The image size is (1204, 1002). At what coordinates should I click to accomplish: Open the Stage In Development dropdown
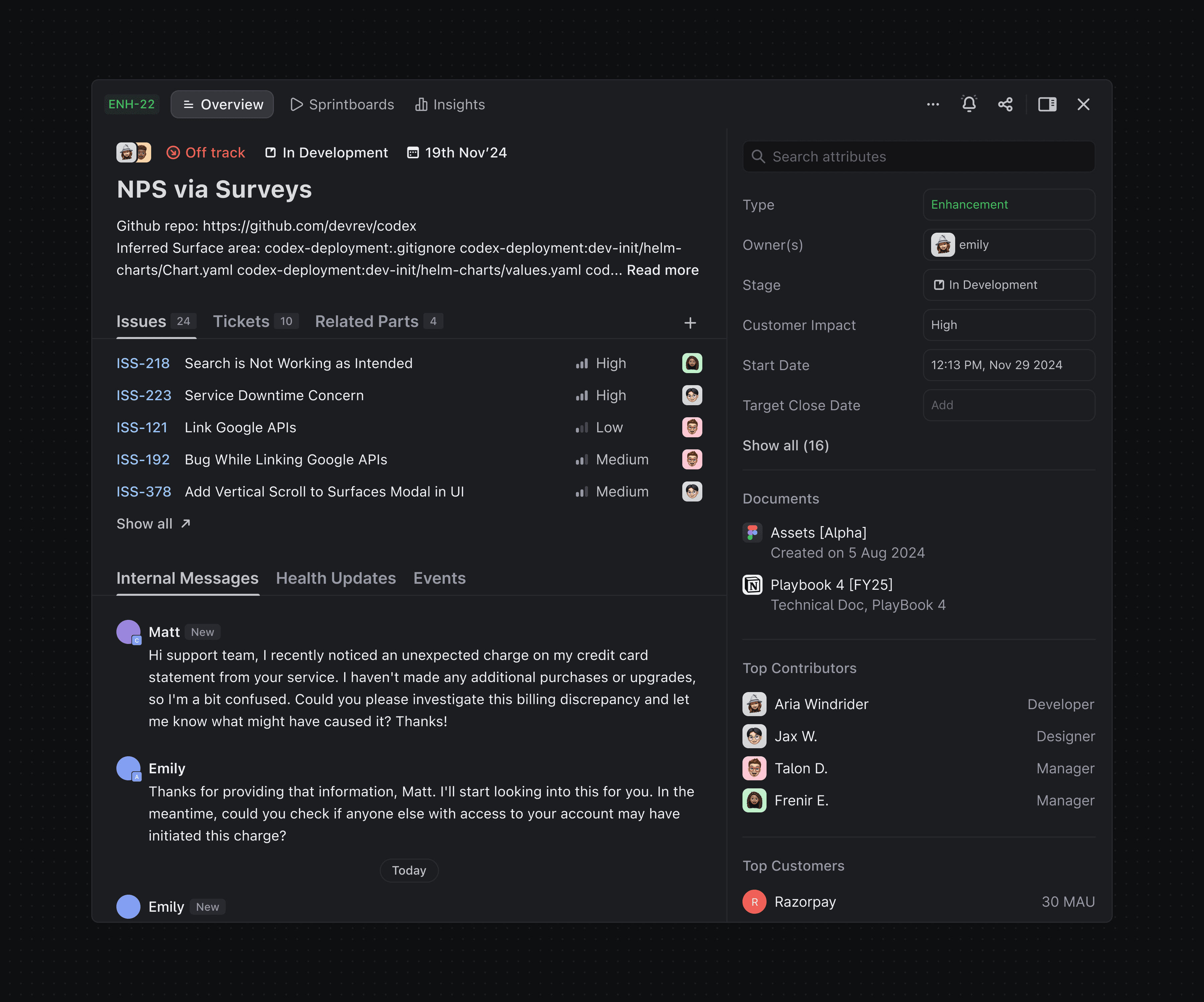point(1008,285)
